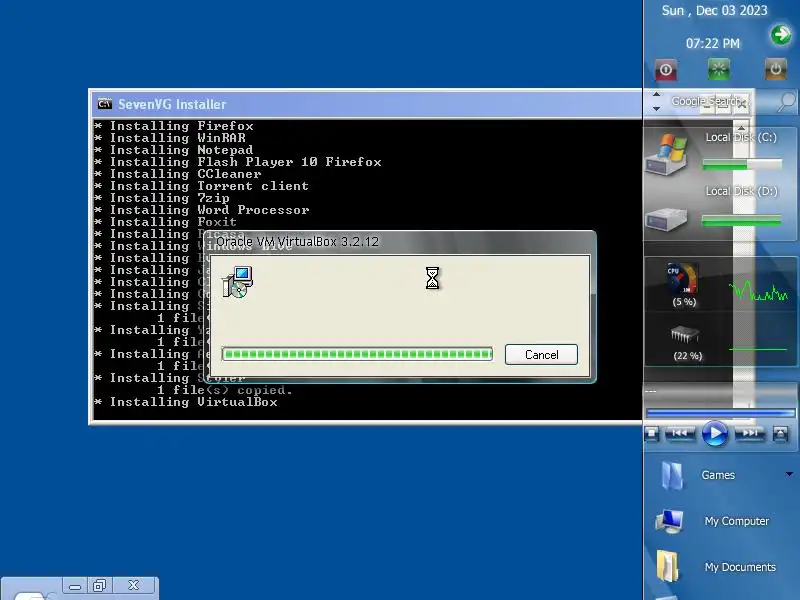Click the CPU gauge icon
The height and width of the screenshot is (600, 800).
(x=682, y=278)
